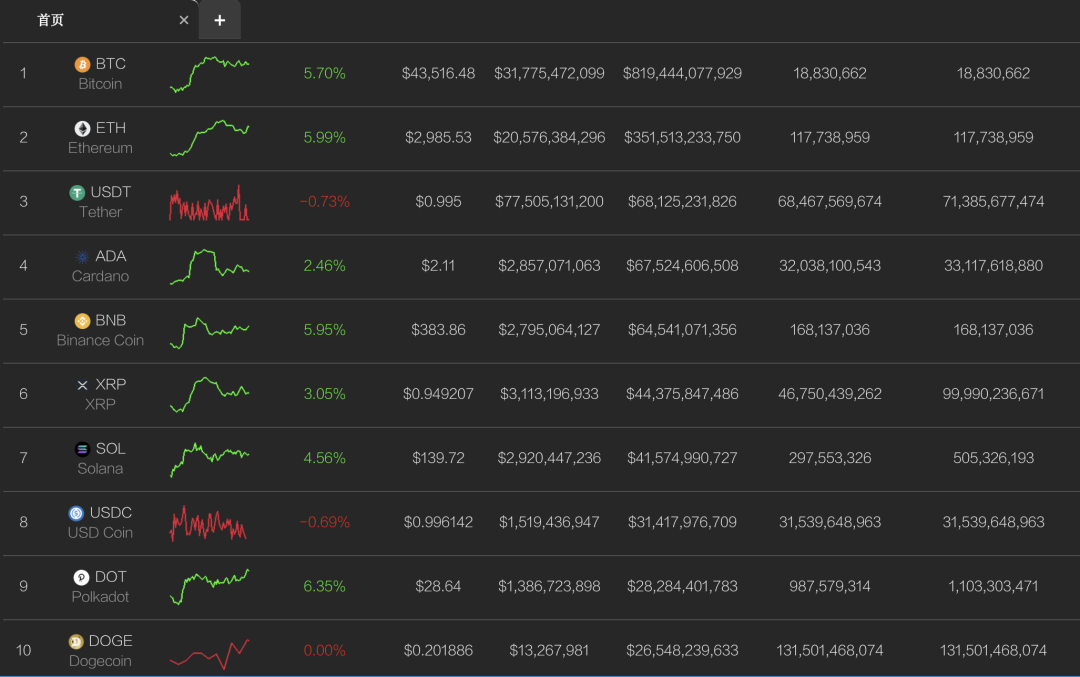Open the XRP price sparkline chart
1080x677 pixels.
point(209,395)
